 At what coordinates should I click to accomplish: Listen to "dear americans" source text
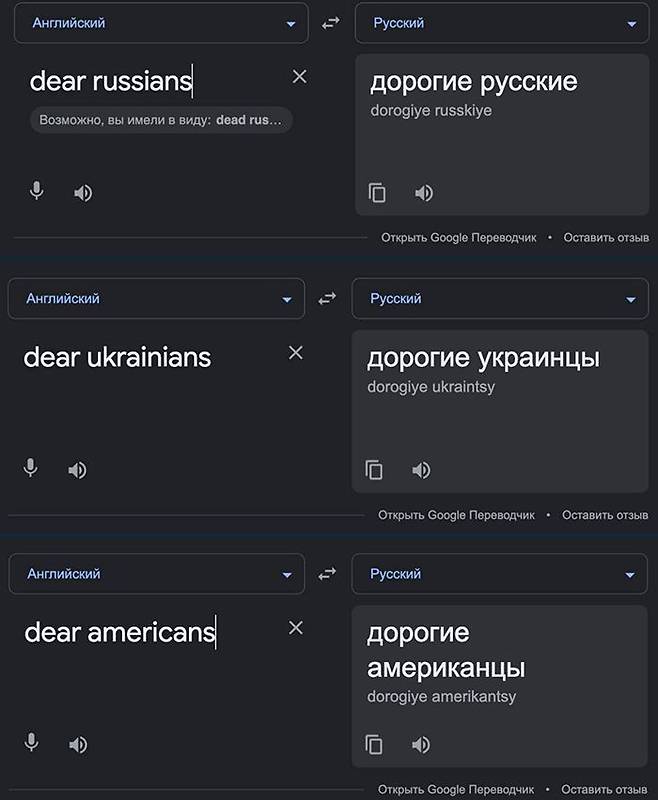pos(78,745)
